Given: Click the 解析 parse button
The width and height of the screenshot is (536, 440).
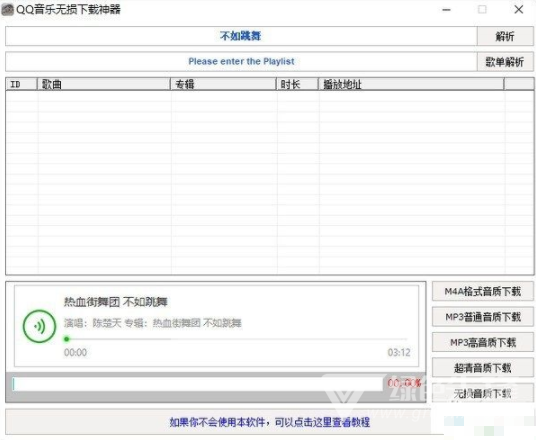Looking at the screenshot, I should pos(505,36).
